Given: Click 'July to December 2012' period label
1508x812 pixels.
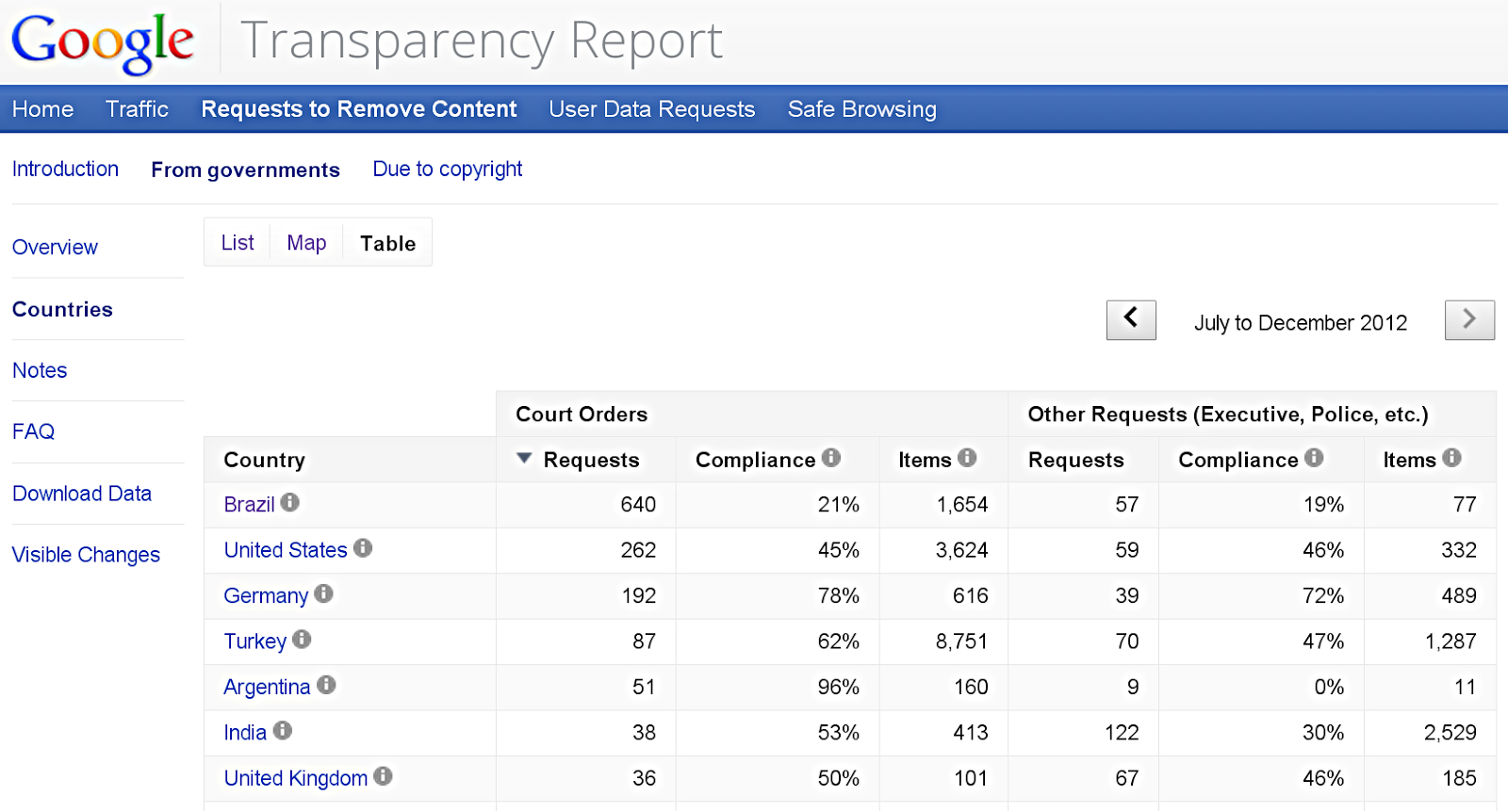Looking at the screenshot, I should pyautogui.click(x=1301, y=323).
